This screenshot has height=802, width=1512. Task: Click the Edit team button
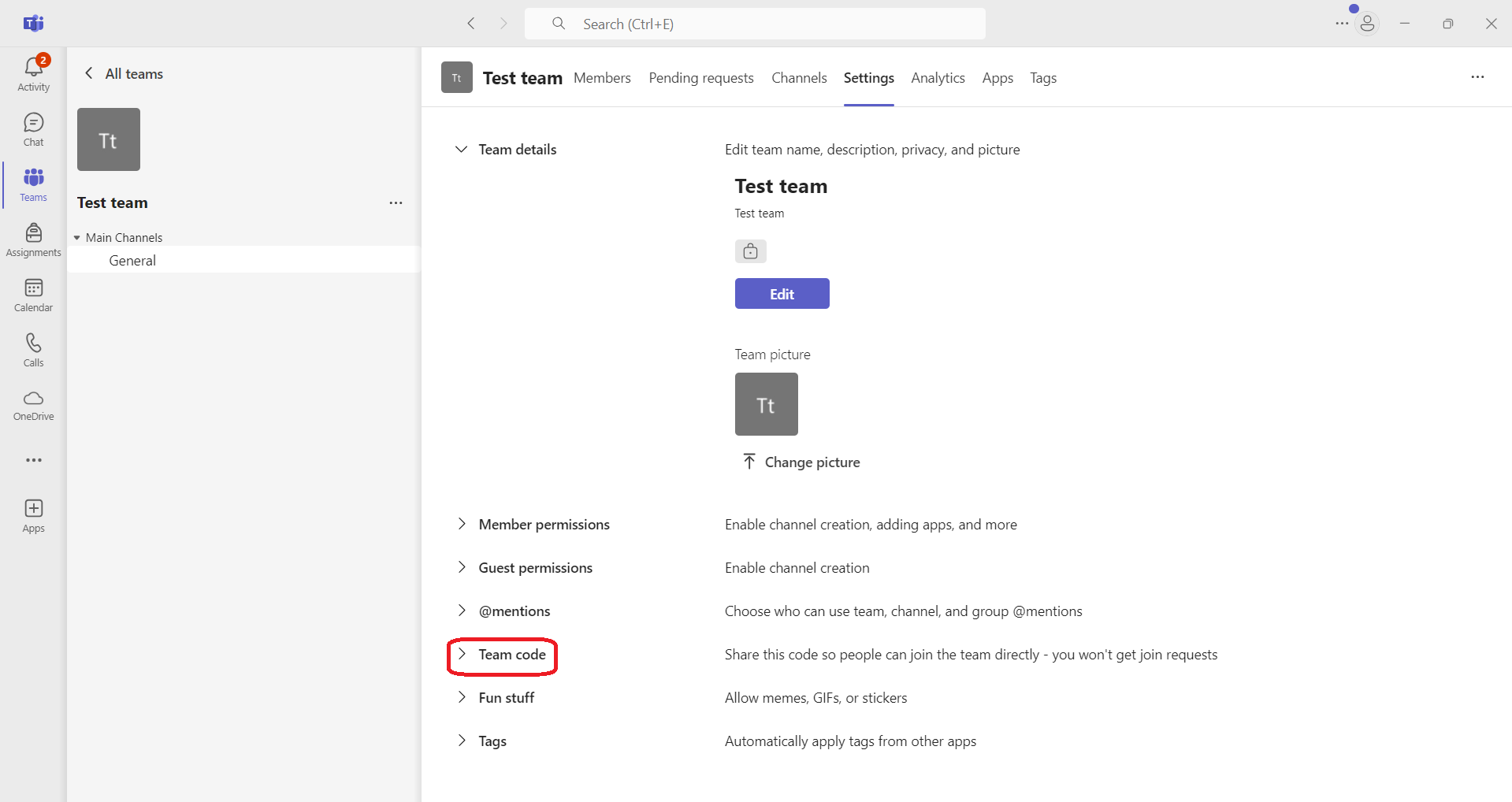coord(782,293)
